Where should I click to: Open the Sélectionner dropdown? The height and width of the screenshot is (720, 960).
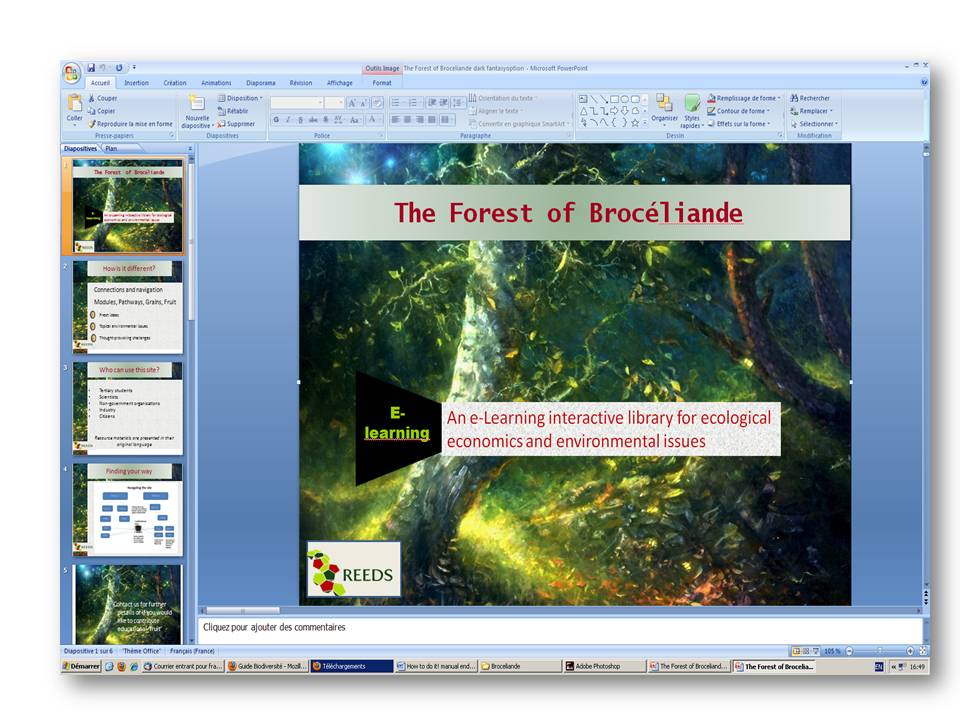814,124
